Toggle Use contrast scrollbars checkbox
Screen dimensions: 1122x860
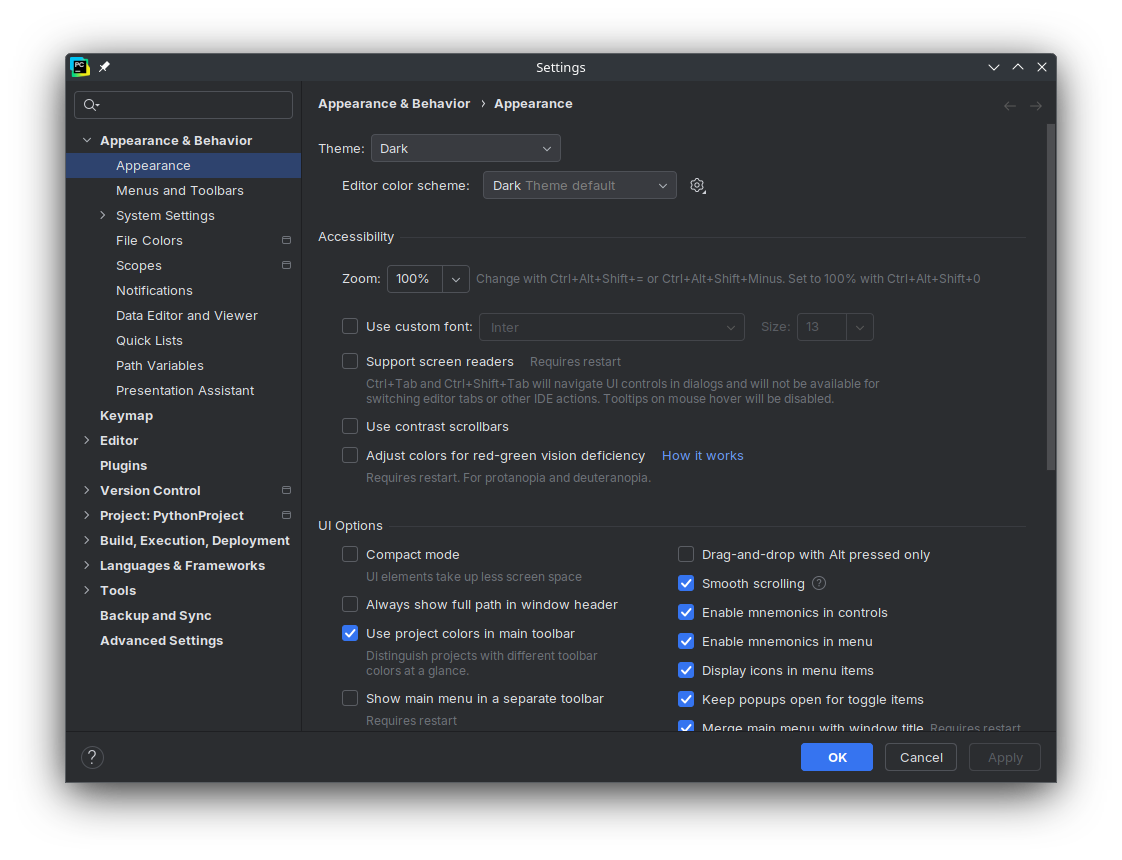[350, 426]
